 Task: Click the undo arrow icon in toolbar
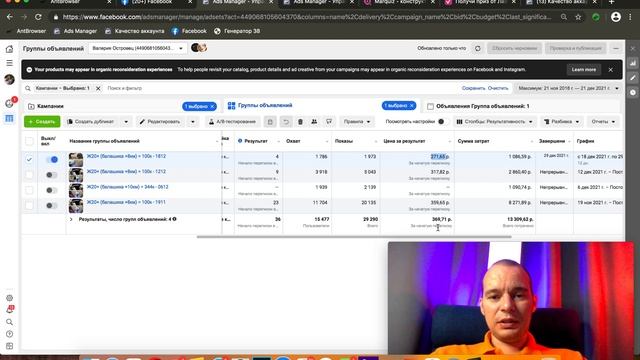286,122
